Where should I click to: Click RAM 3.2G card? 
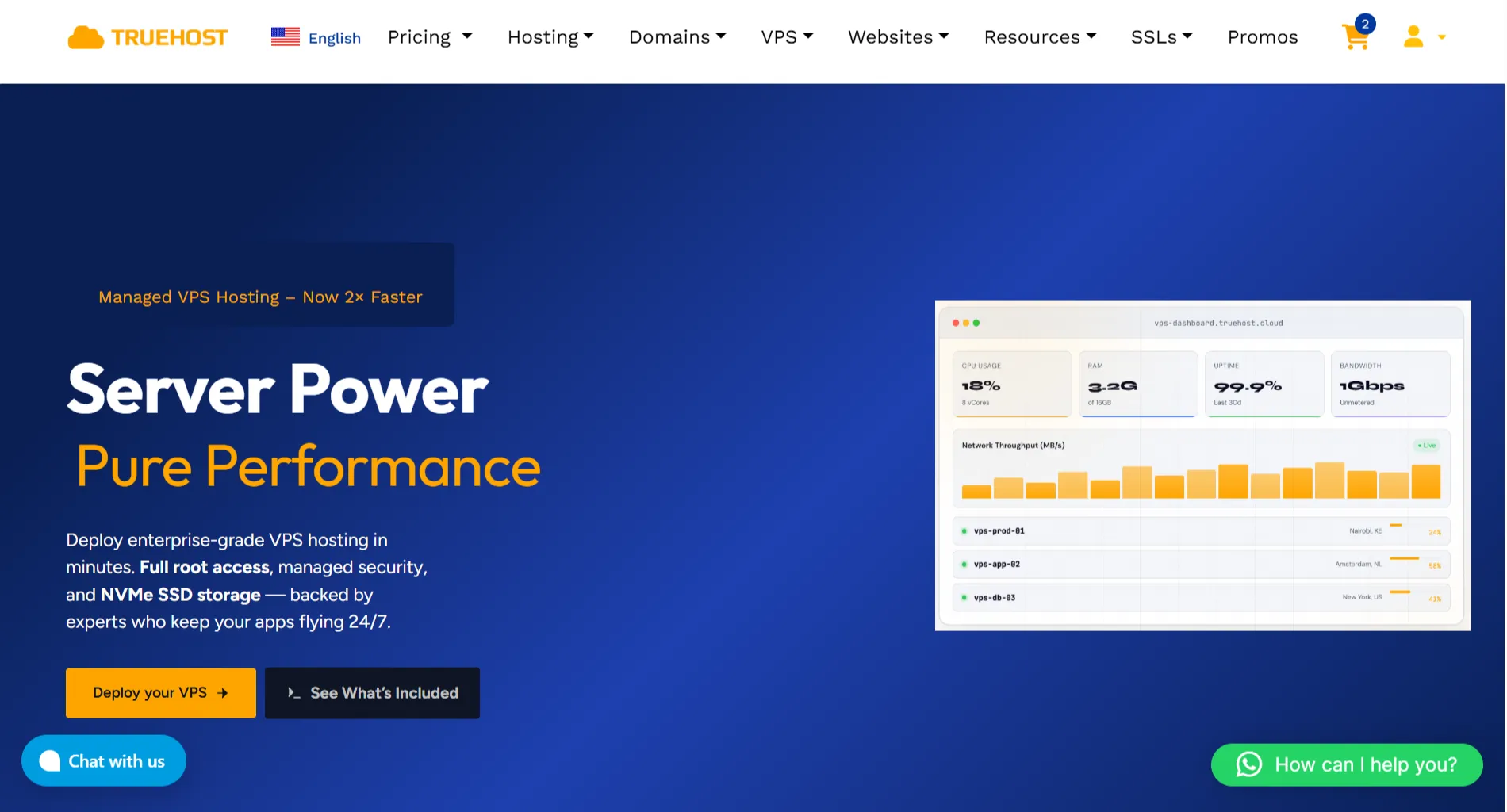point(1138,384)
